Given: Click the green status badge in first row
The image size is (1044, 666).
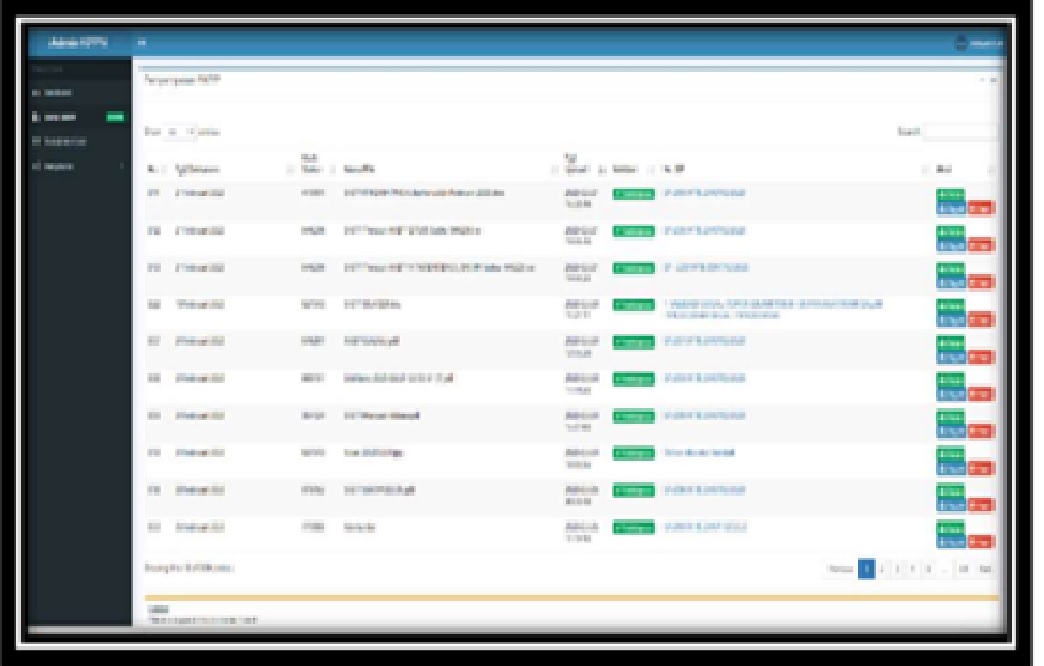Looking at the screenshot, I should pyautogui.click(x=634, y=194).
